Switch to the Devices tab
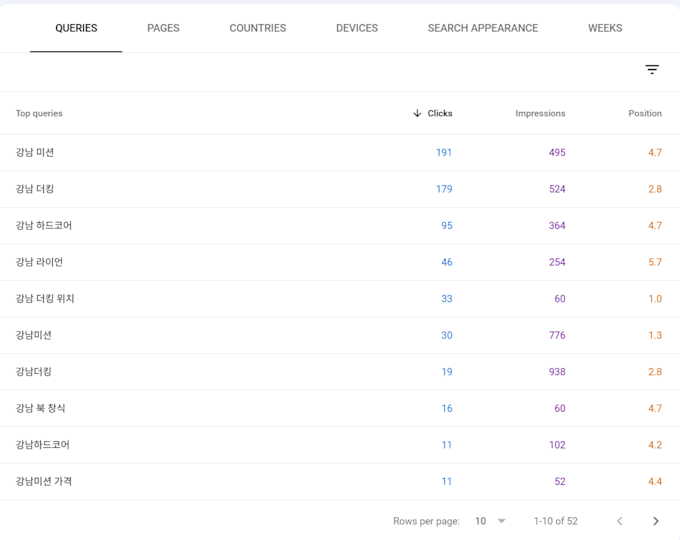The image size is (680, 540). 357,28
